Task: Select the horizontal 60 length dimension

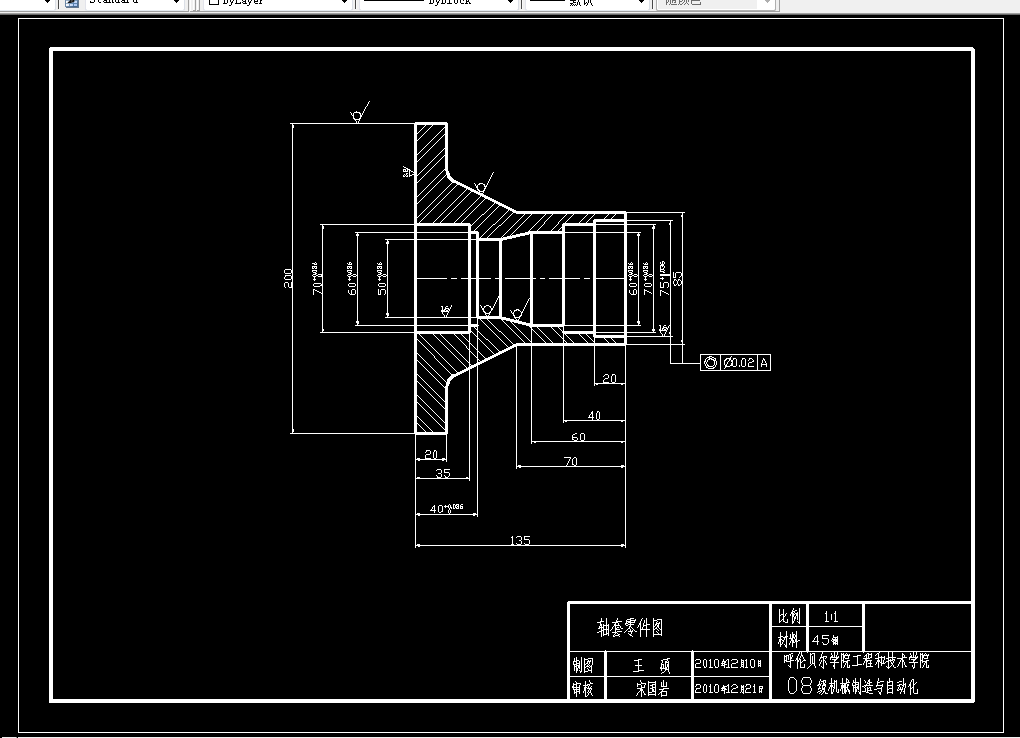Action: (x=578, y=437)
